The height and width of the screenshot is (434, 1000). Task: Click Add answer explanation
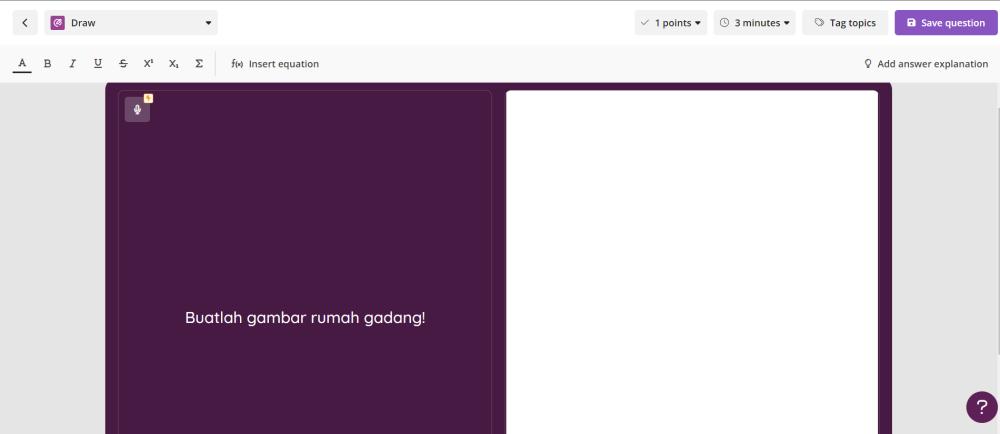tap(926, 64)
